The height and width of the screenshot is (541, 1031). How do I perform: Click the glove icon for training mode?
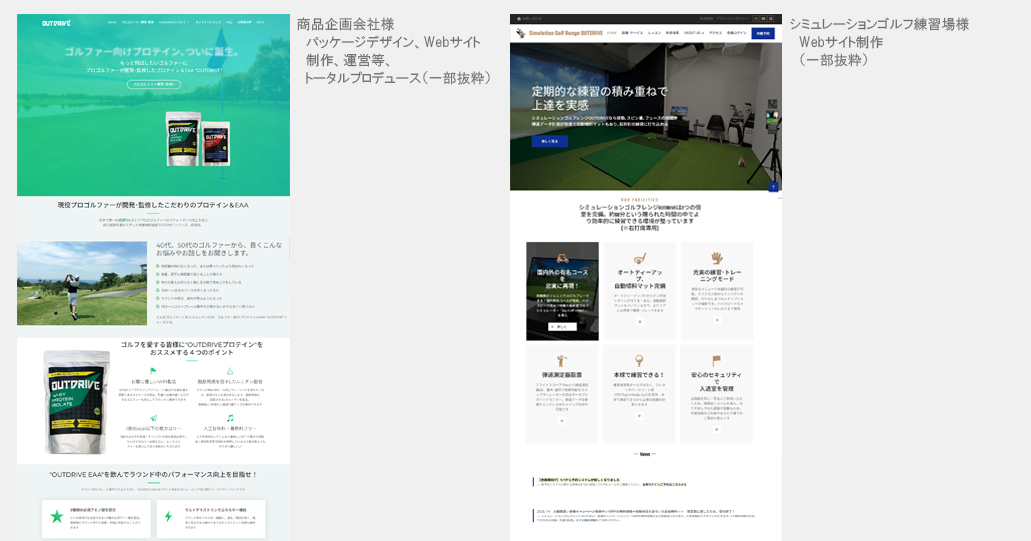[716, 258]
